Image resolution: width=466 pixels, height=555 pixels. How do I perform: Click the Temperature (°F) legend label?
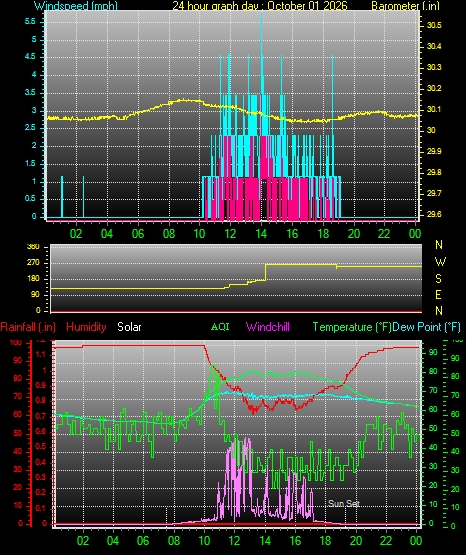(352, 327)
